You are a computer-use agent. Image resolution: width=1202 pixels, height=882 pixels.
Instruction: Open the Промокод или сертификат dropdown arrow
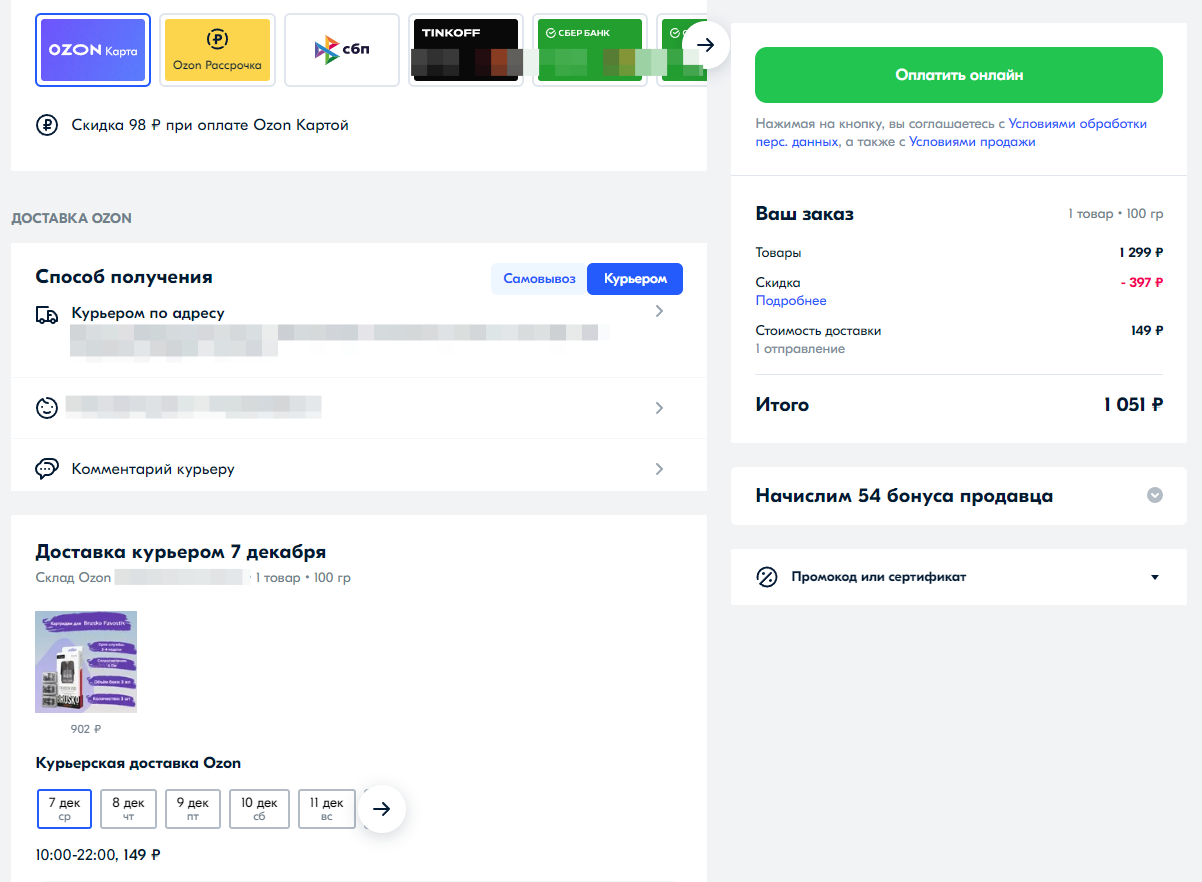click(x=1155, y=577)
